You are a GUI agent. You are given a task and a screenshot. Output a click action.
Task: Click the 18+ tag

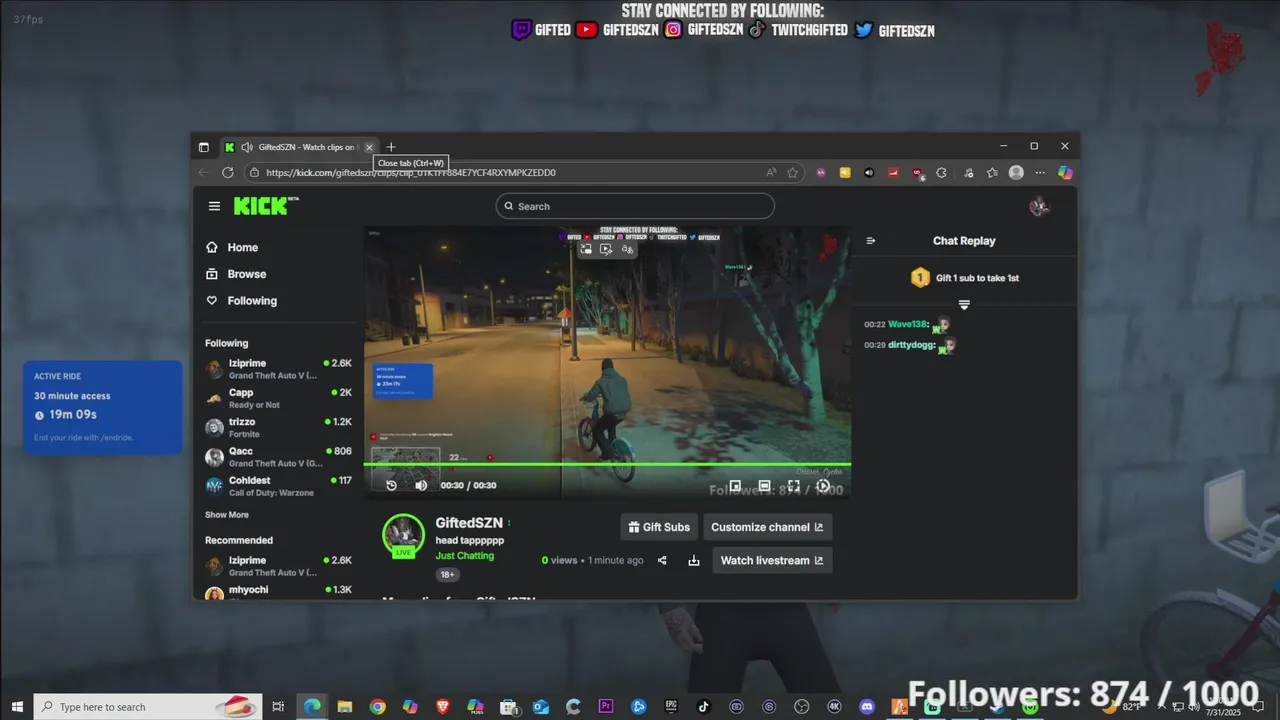[447, 575]
